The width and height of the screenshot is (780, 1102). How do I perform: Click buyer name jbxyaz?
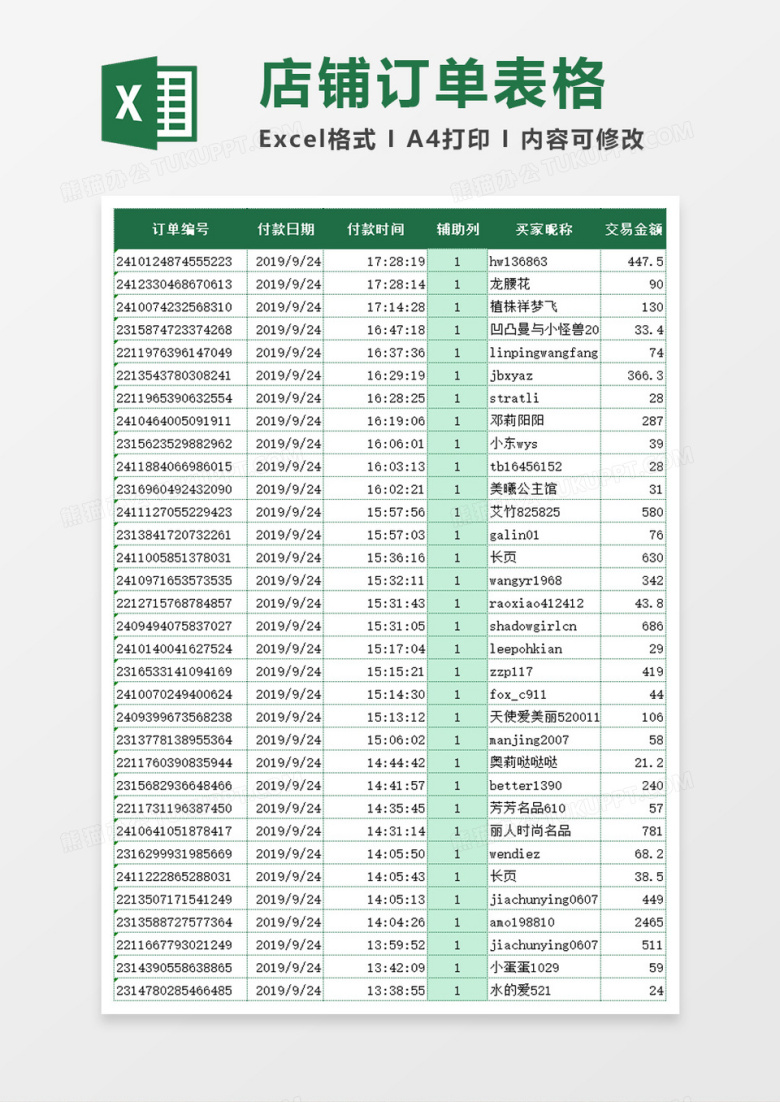pos(512,375)
